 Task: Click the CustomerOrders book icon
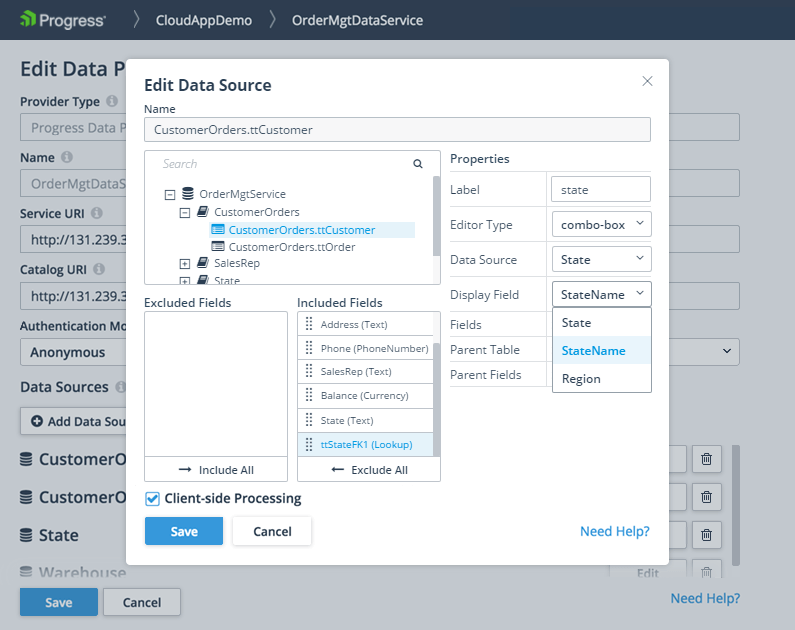[x=203, y=211]
